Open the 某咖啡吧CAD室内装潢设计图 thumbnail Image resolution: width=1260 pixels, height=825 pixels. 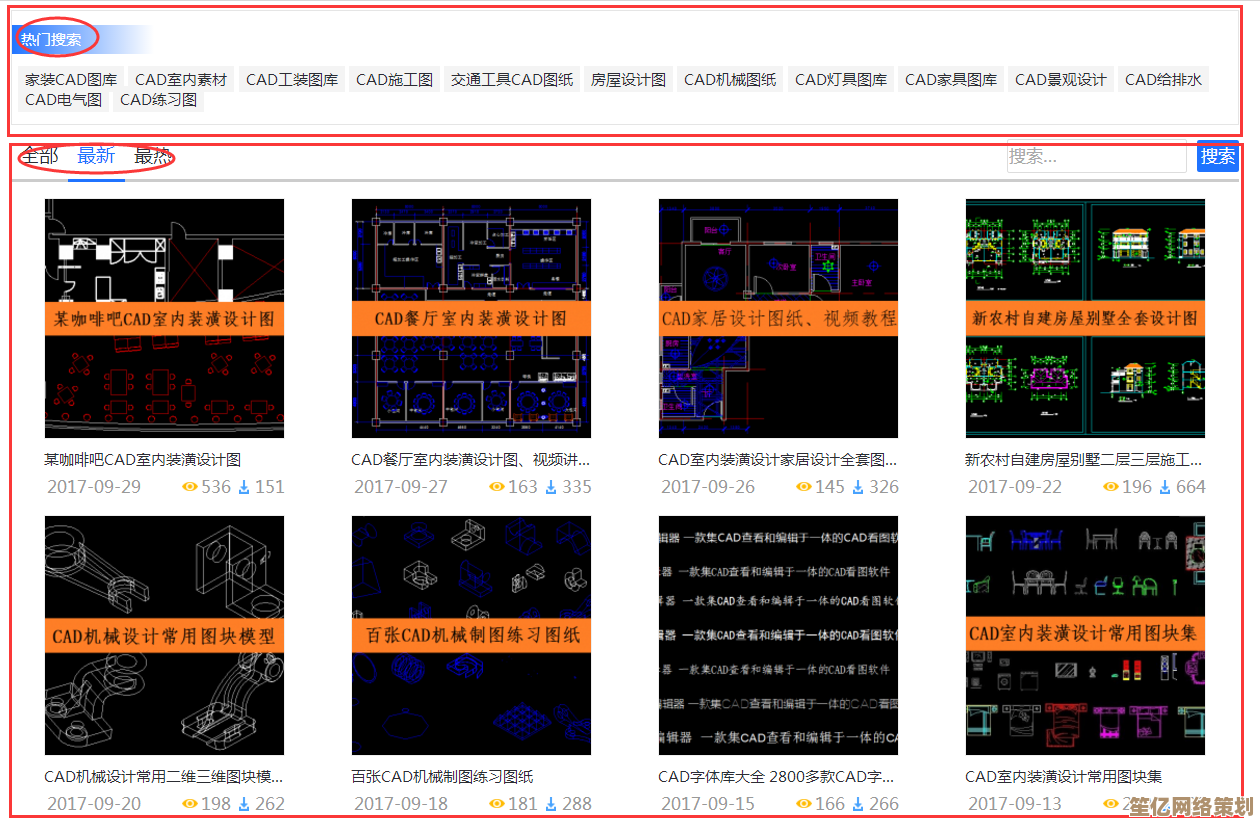[x=164, y=318]
